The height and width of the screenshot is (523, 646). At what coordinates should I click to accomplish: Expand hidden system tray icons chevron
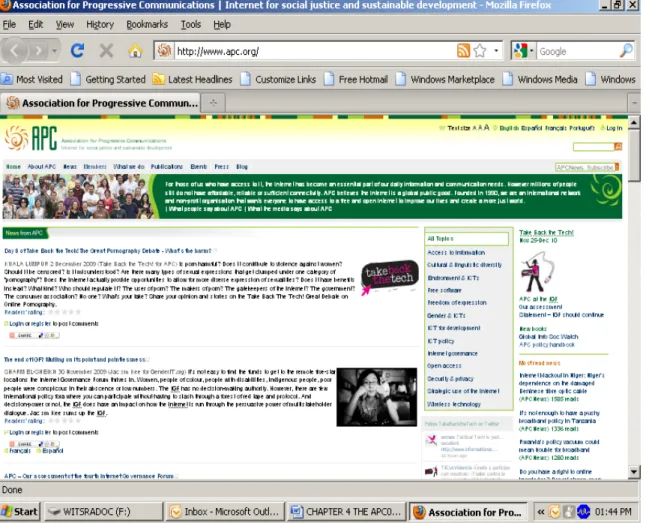(541, 512)
